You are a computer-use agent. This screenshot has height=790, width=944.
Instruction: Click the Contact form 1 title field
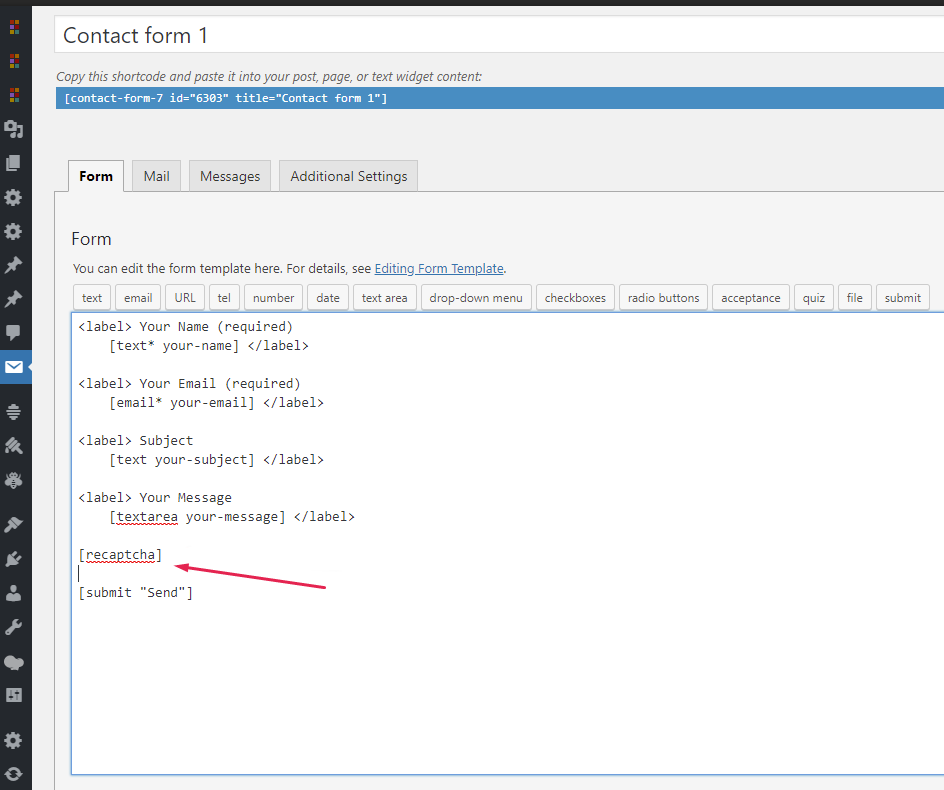tap(500, 36)
